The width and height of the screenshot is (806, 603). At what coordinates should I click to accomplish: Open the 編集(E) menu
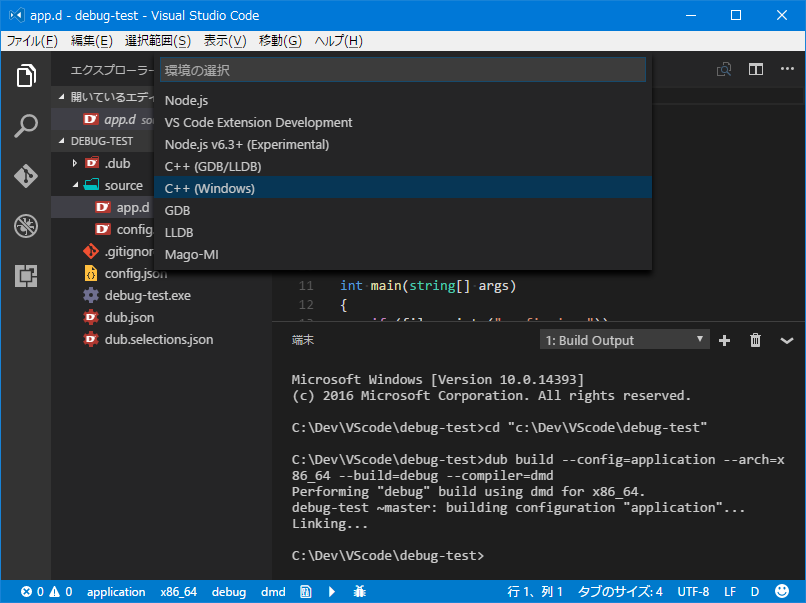tap(91, 41)
